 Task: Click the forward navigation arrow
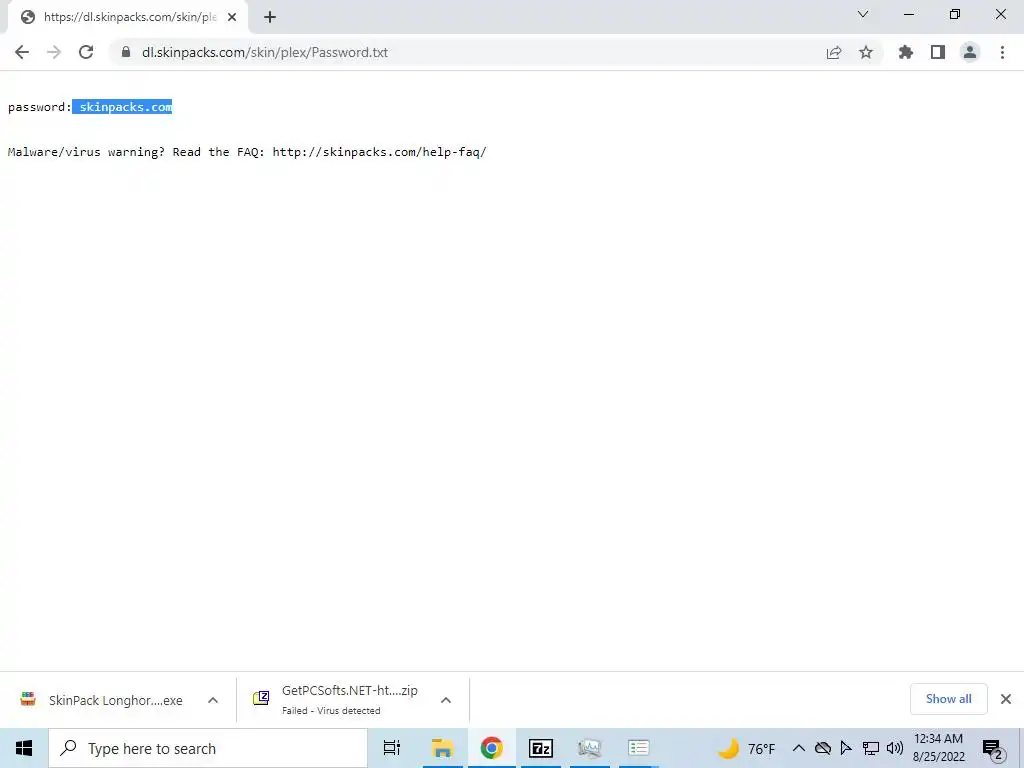(54, 52)
